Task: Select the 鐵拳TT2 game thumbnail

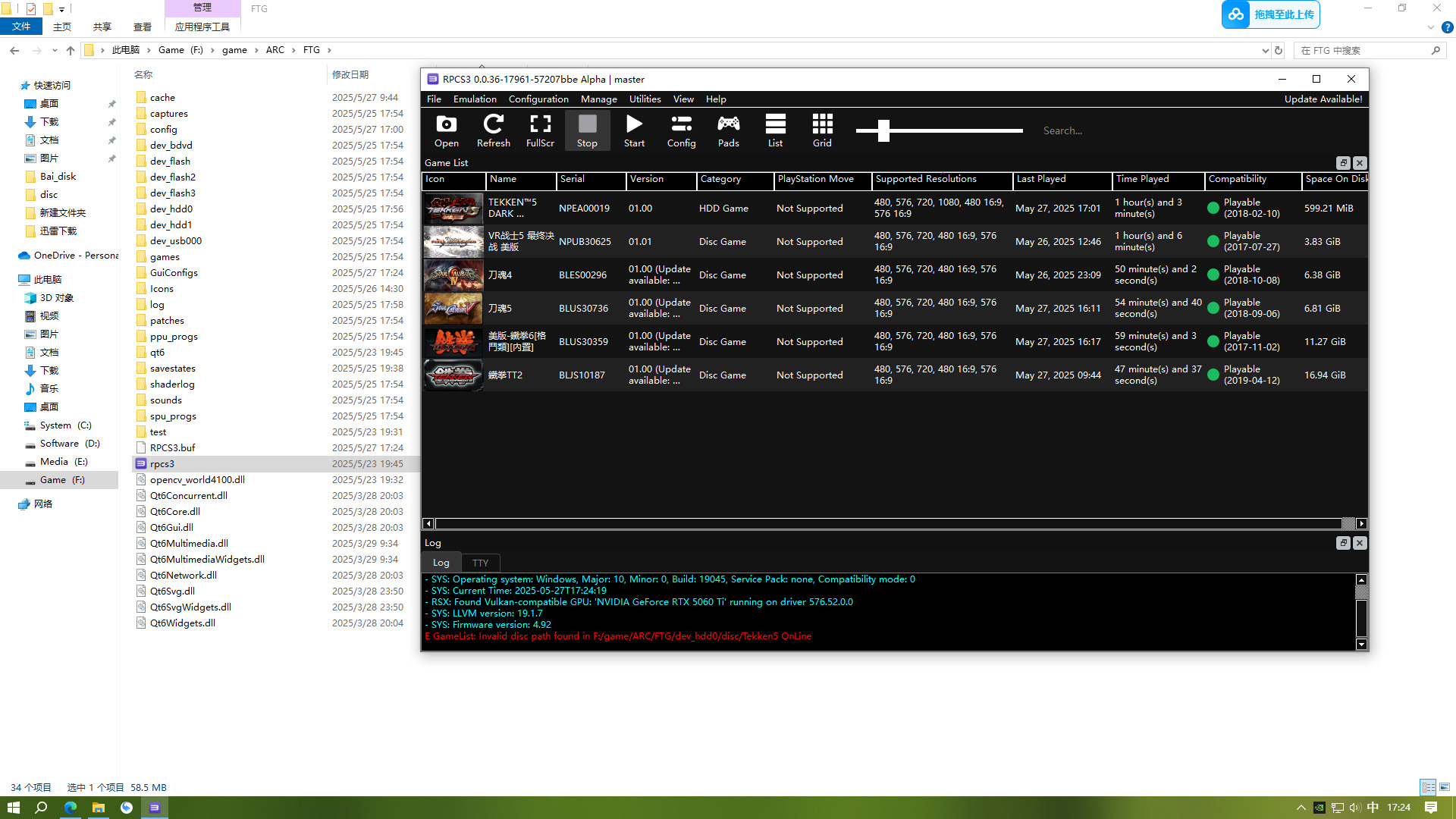Action: point(453,375)
